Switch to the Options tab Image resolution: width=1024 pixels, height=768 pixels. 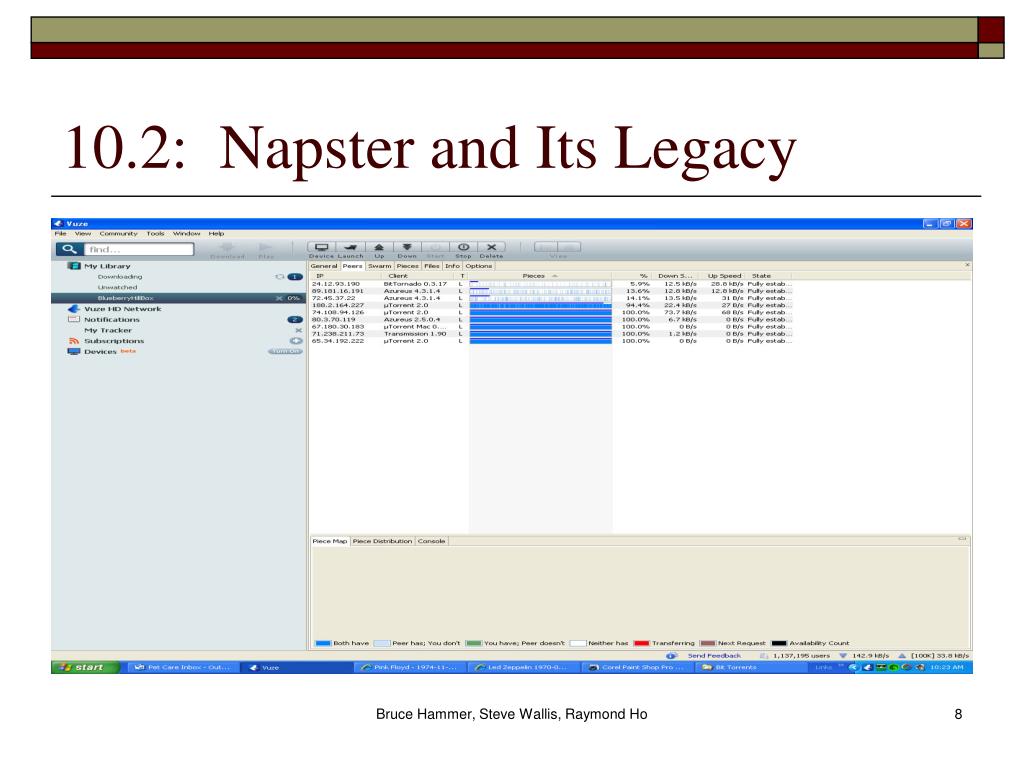(x=479, y=266)
